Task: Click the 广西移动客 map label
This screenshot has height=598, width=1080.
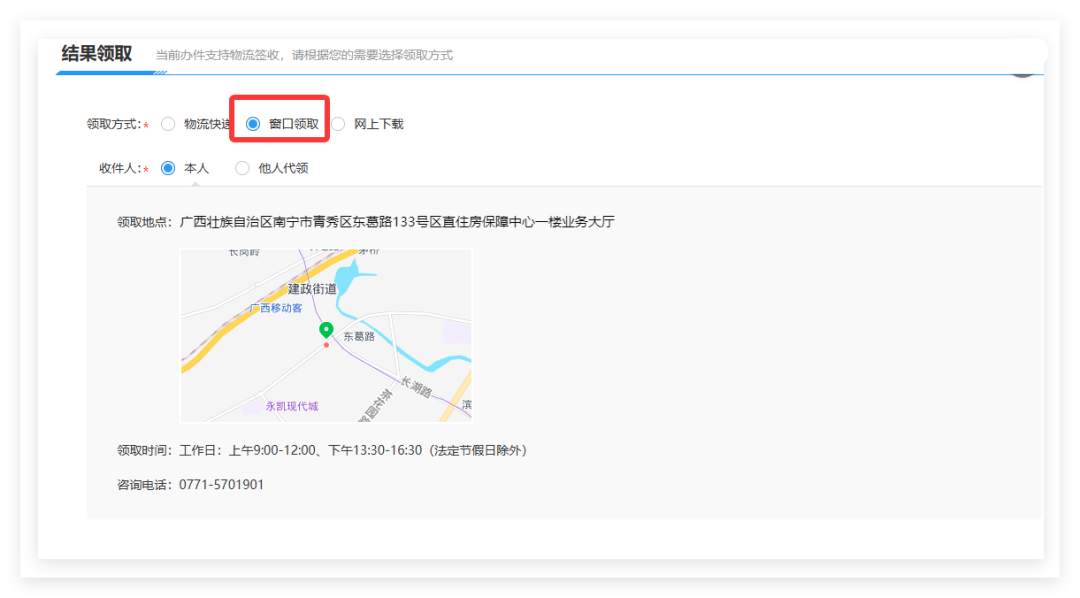Action: click(x=276, y=308)
